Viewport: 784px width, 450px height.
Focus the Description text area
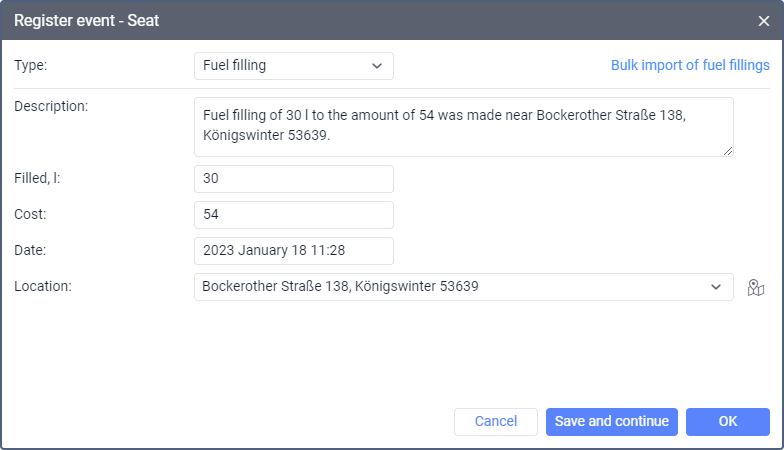point(463,126)
